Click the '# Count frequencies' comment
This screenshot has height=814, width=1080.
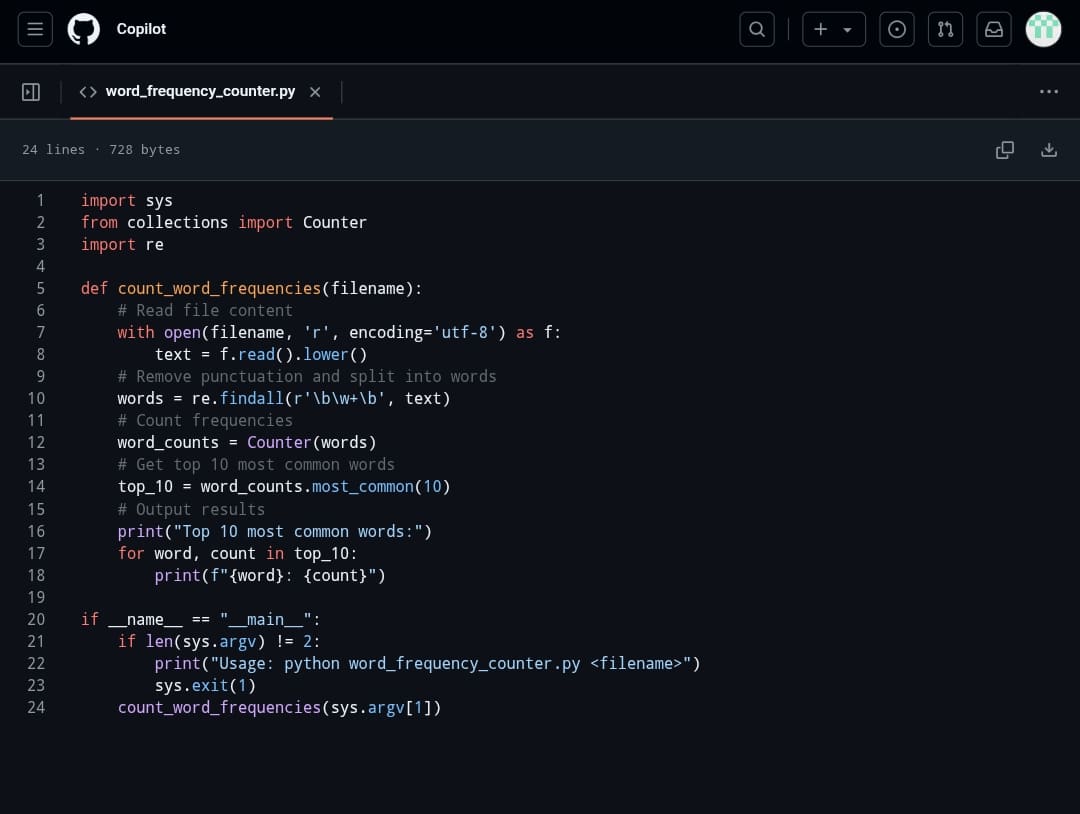205,421
